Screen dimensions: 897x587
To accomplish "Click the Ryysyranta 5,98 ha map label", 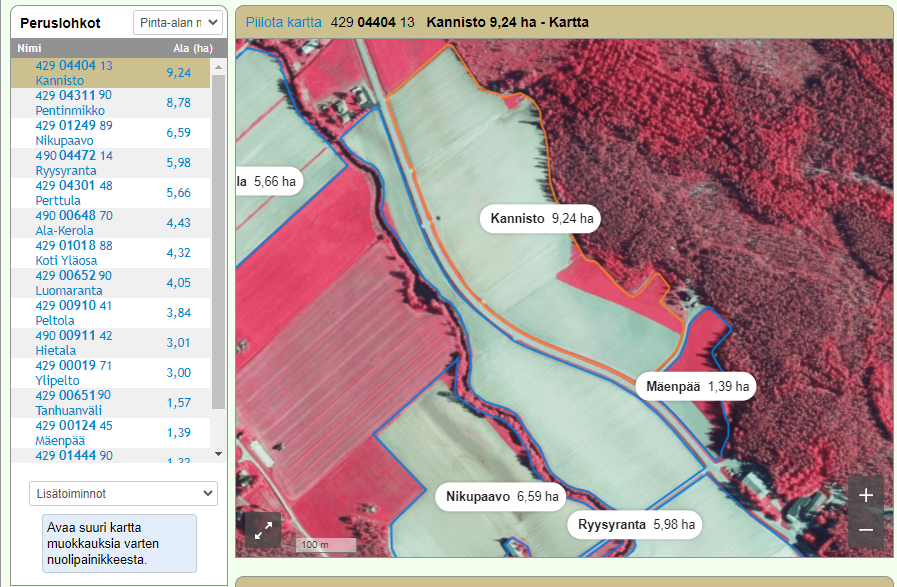I will [x=635, y=524].
